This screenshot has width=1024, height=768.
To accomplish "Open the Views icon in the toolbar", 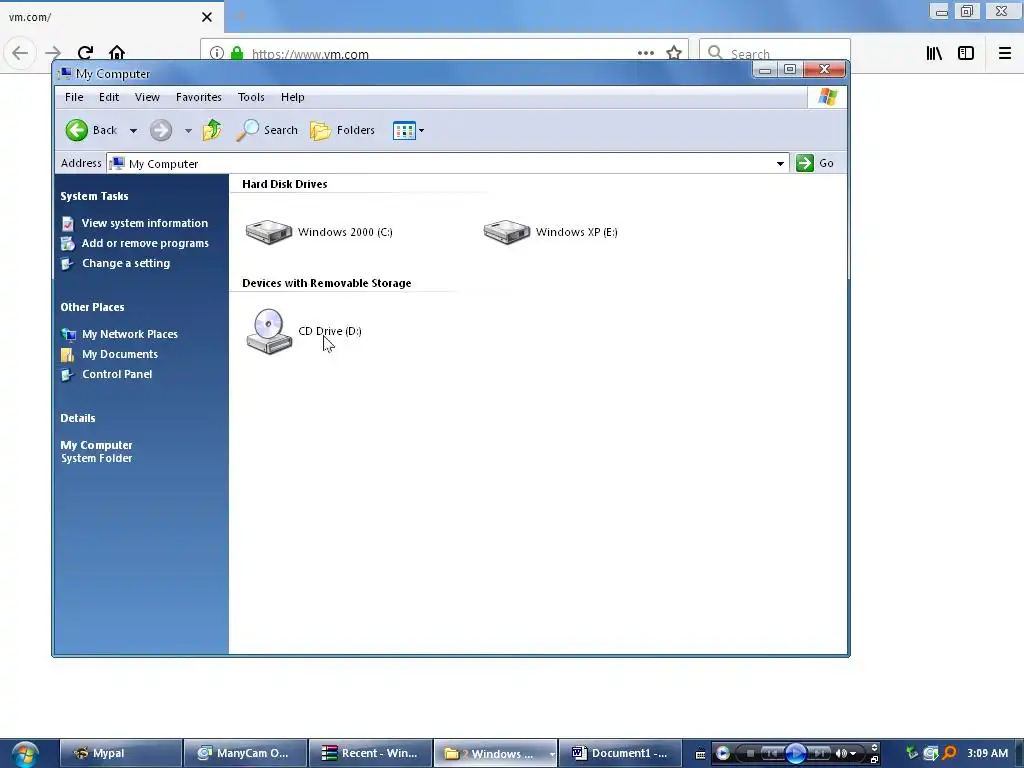I will (x=404, y=131).
